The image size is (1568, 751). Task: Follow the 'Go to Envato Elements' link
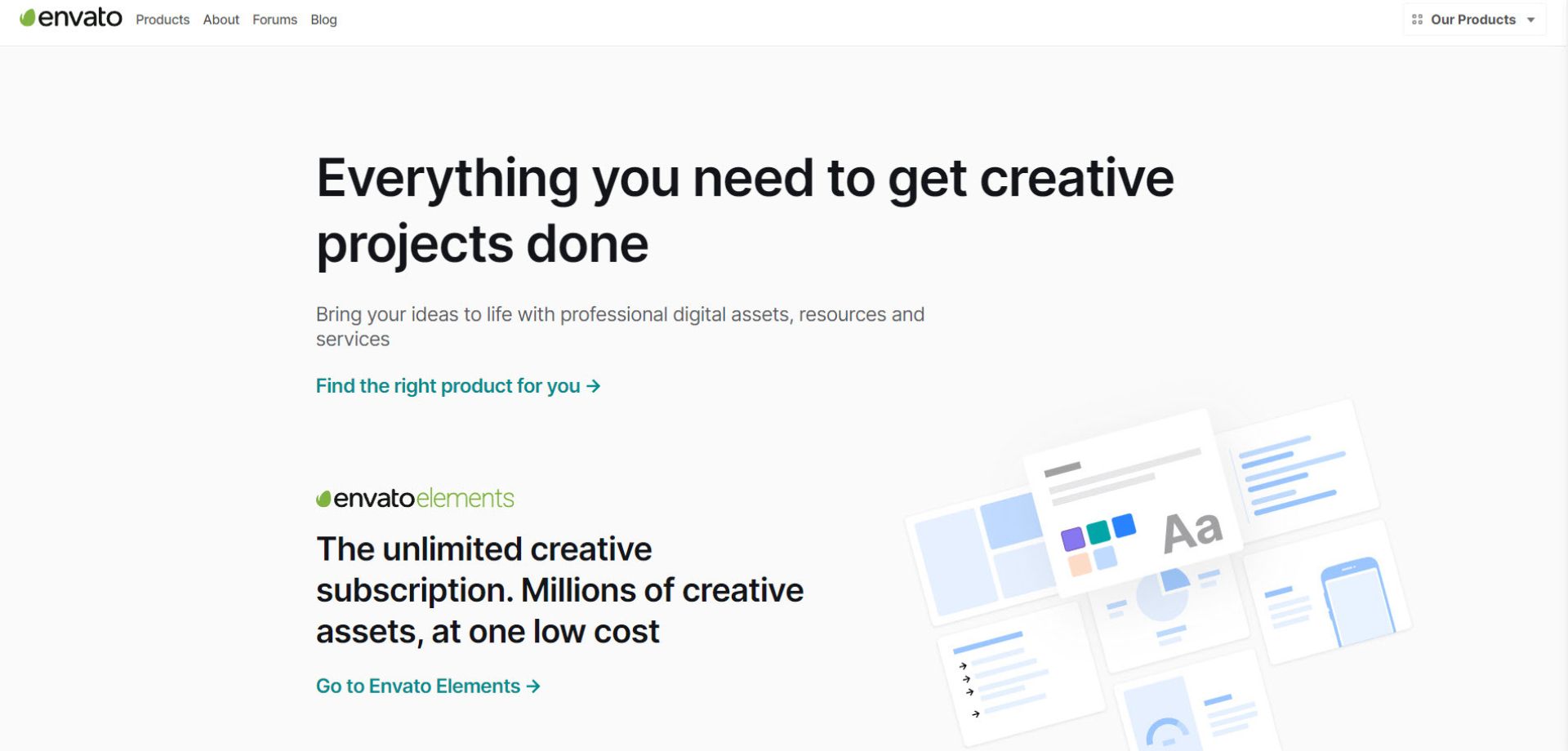(x=417, y=687)
